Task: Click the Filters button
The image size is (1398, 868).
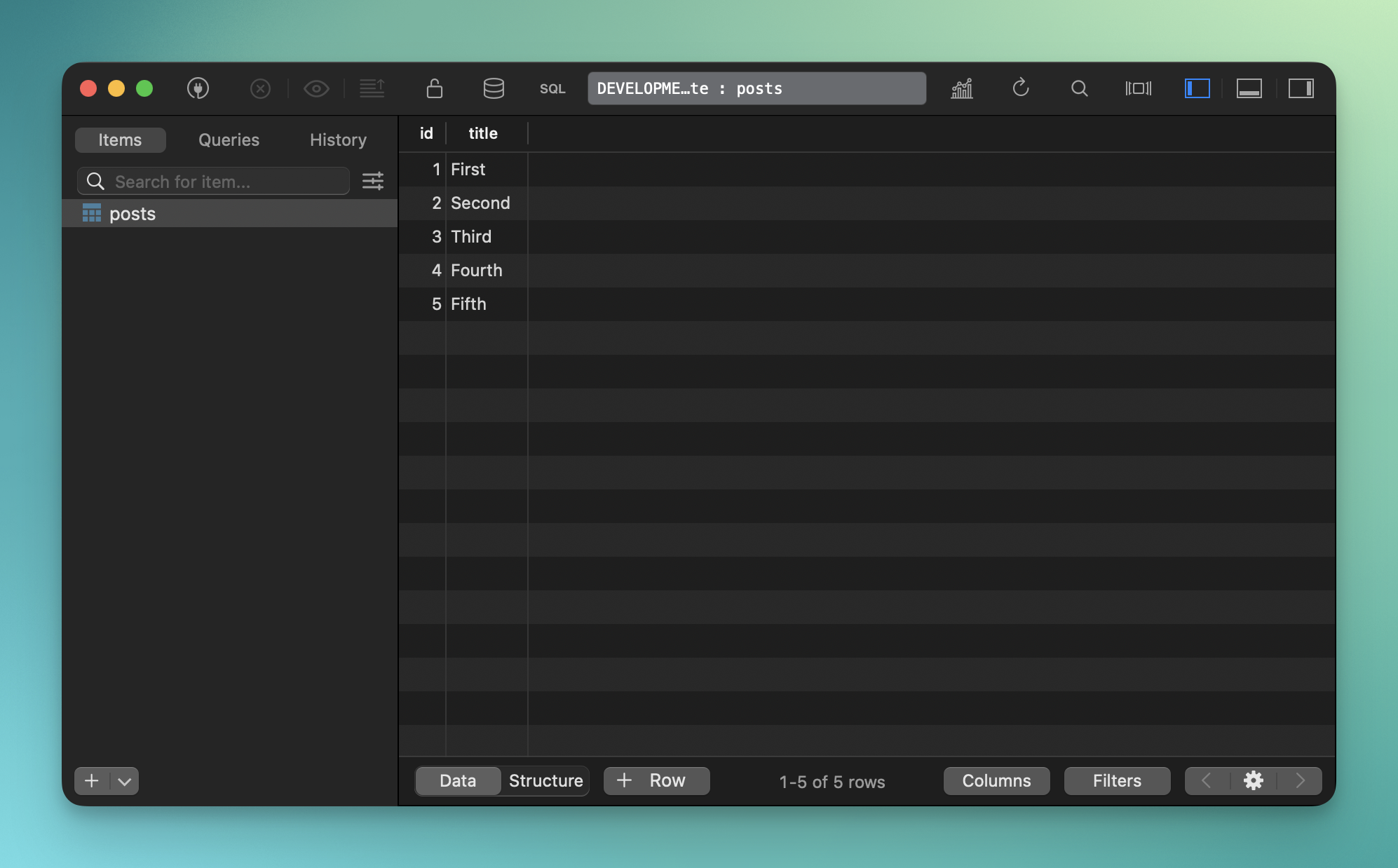Action: point(1117,781)
